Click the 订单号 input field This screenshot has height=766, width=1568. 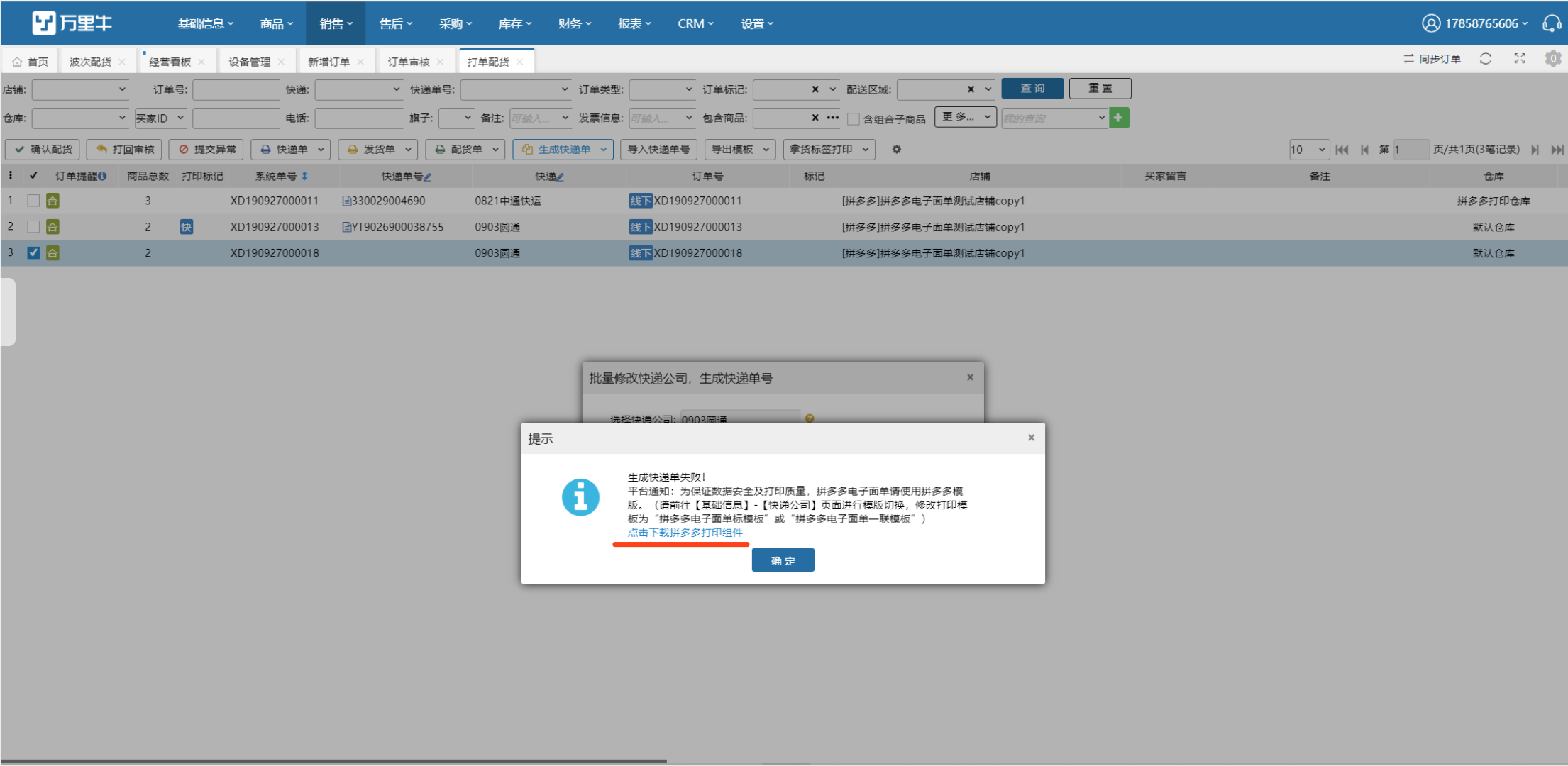236,89
